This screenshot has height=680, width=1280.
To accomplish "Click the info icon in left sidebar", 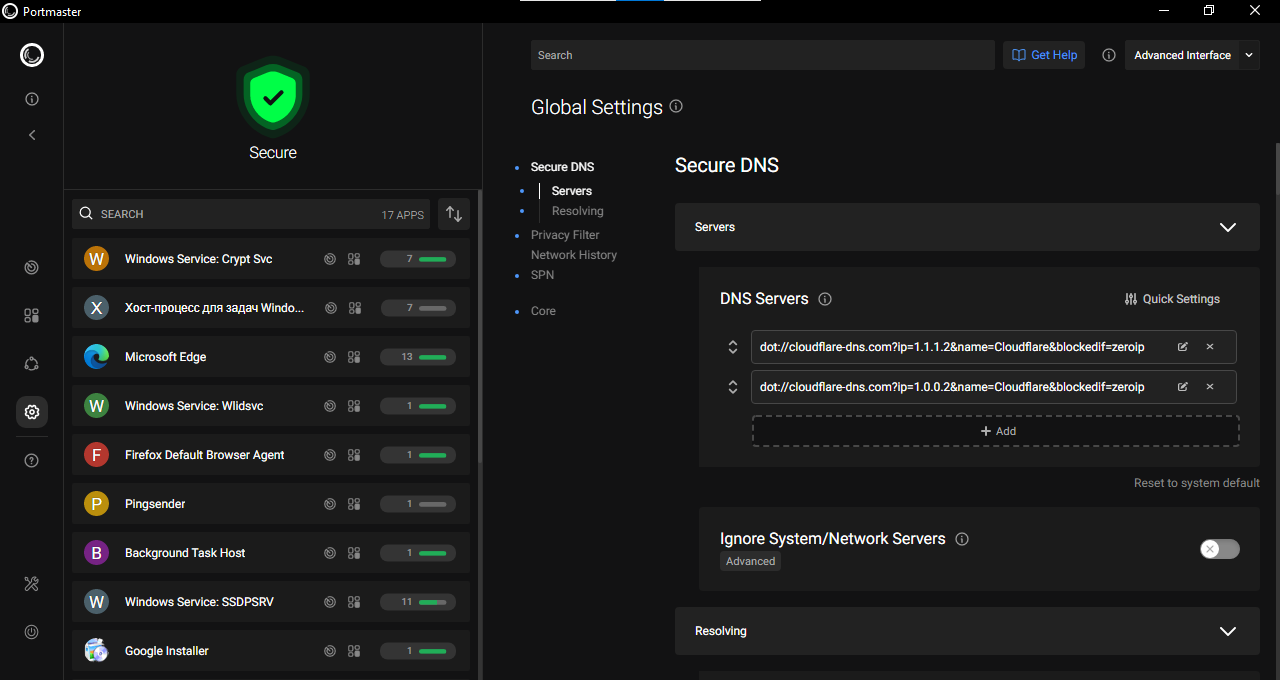I will [32, 99].
